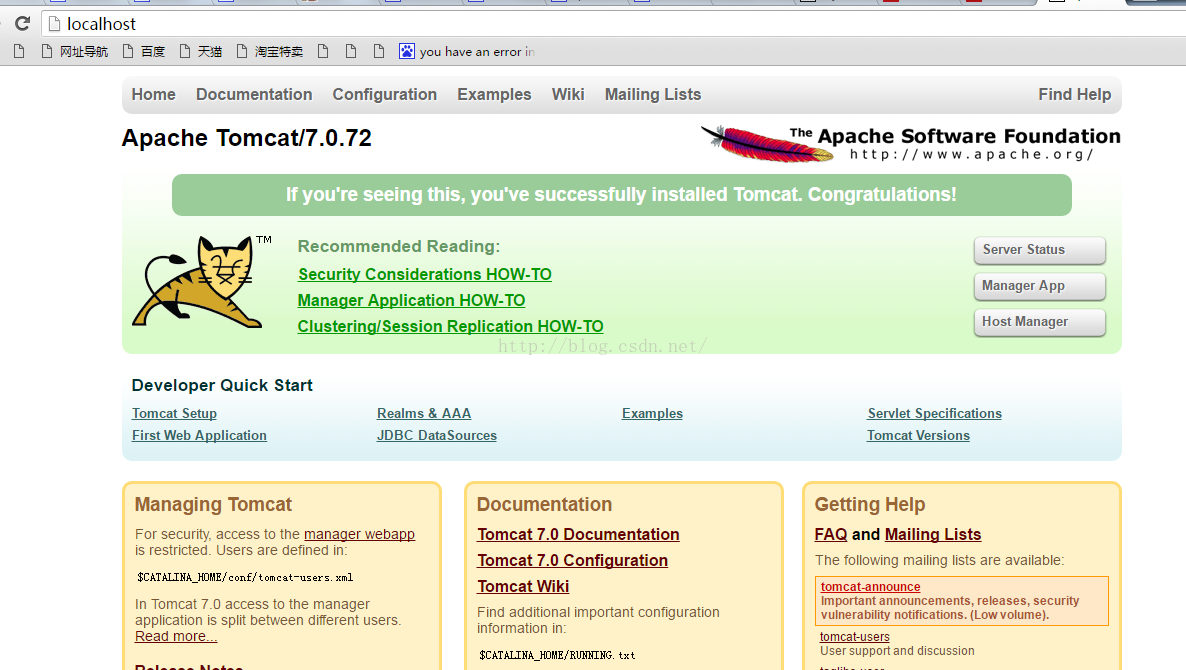Open Wiki in the navigation bar
The image size is (1186, 670).
(x=568, y=95)
